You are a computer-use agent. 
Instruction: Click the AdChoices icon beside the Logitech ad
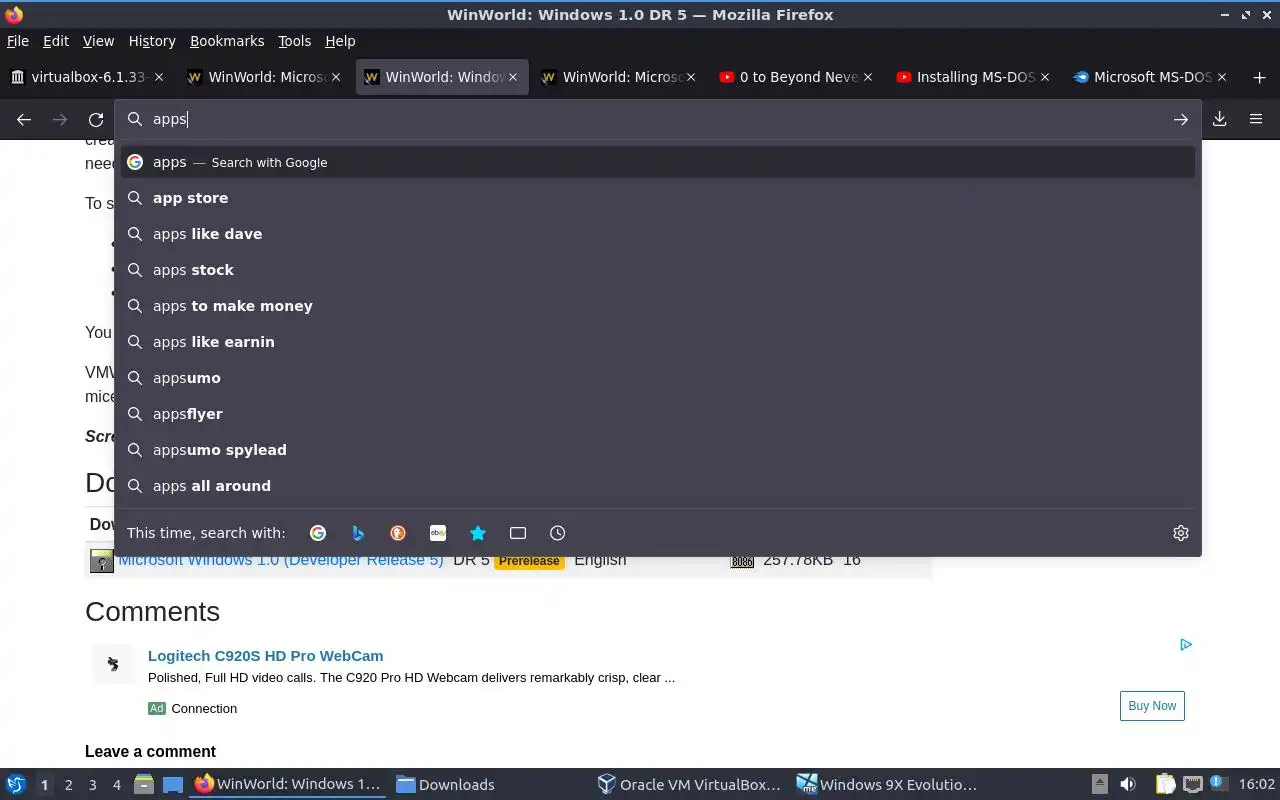[1186, 645]
